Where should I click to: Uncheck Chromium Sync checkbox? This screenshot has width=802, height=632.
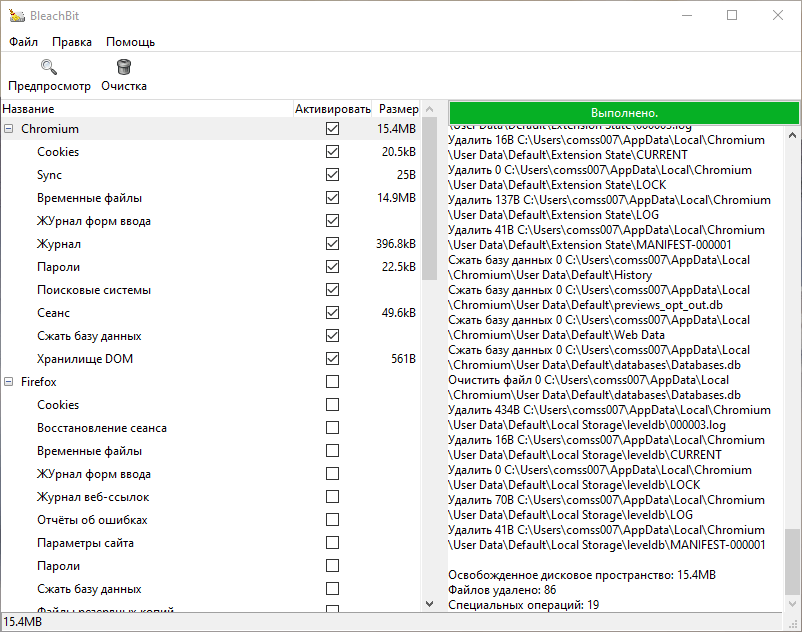point(332,175)
